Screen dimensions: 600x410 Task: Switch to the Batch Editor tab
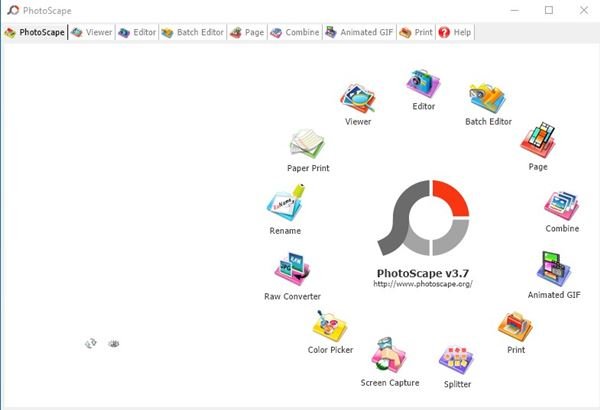click(193, 32)
